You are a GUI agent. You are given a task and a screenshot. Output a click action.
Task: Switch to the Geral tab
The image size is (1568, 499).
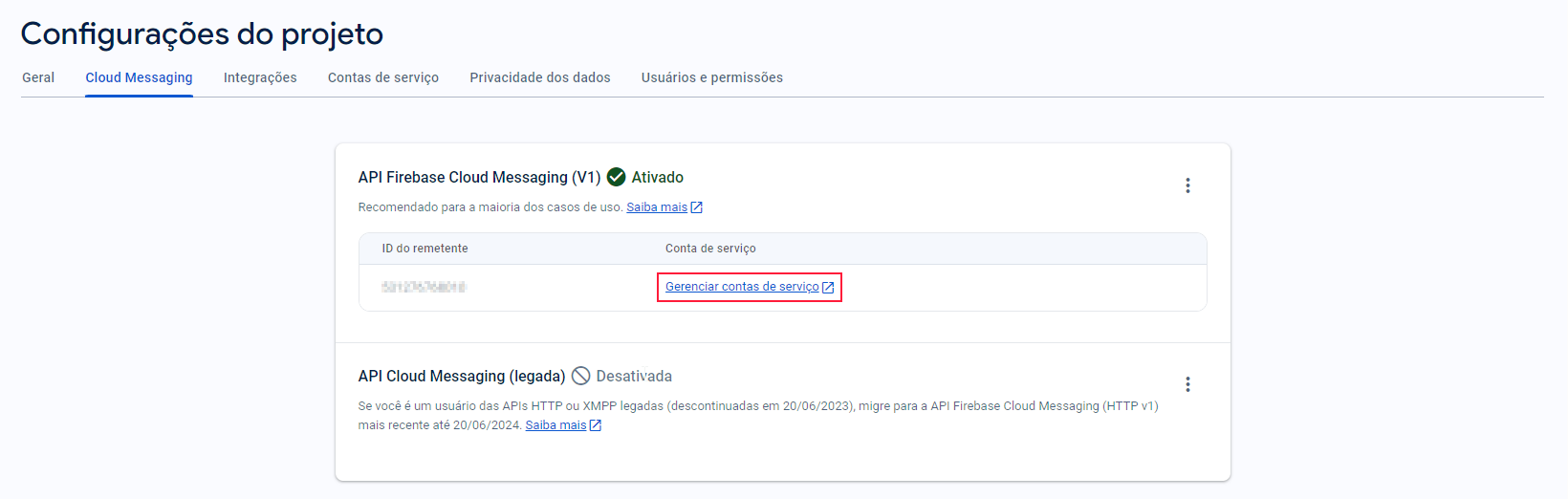point(38,77)
